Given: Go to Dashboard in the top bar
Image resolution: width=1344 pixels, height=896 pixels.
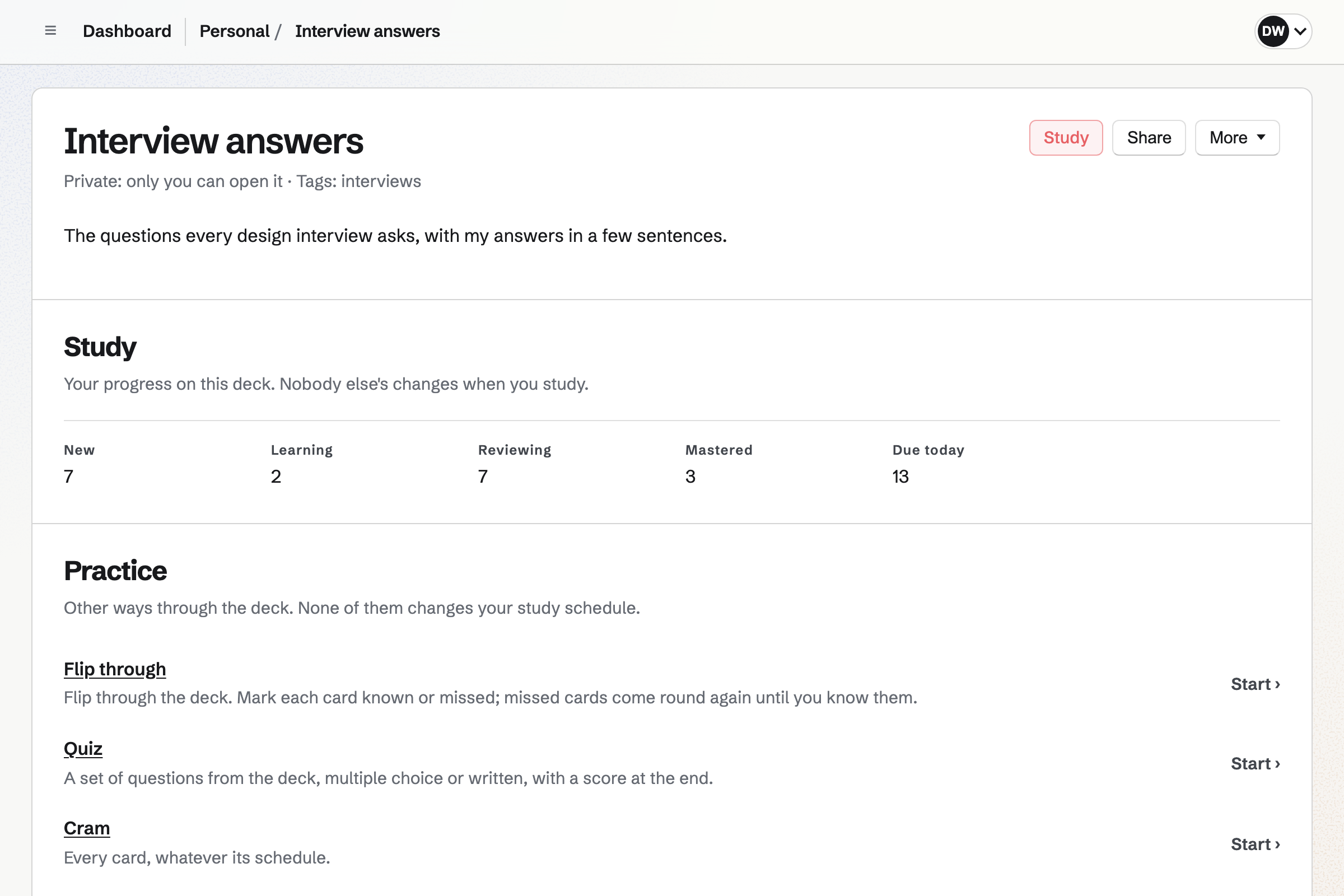Looking at the screenshot, I should point(127,31).
